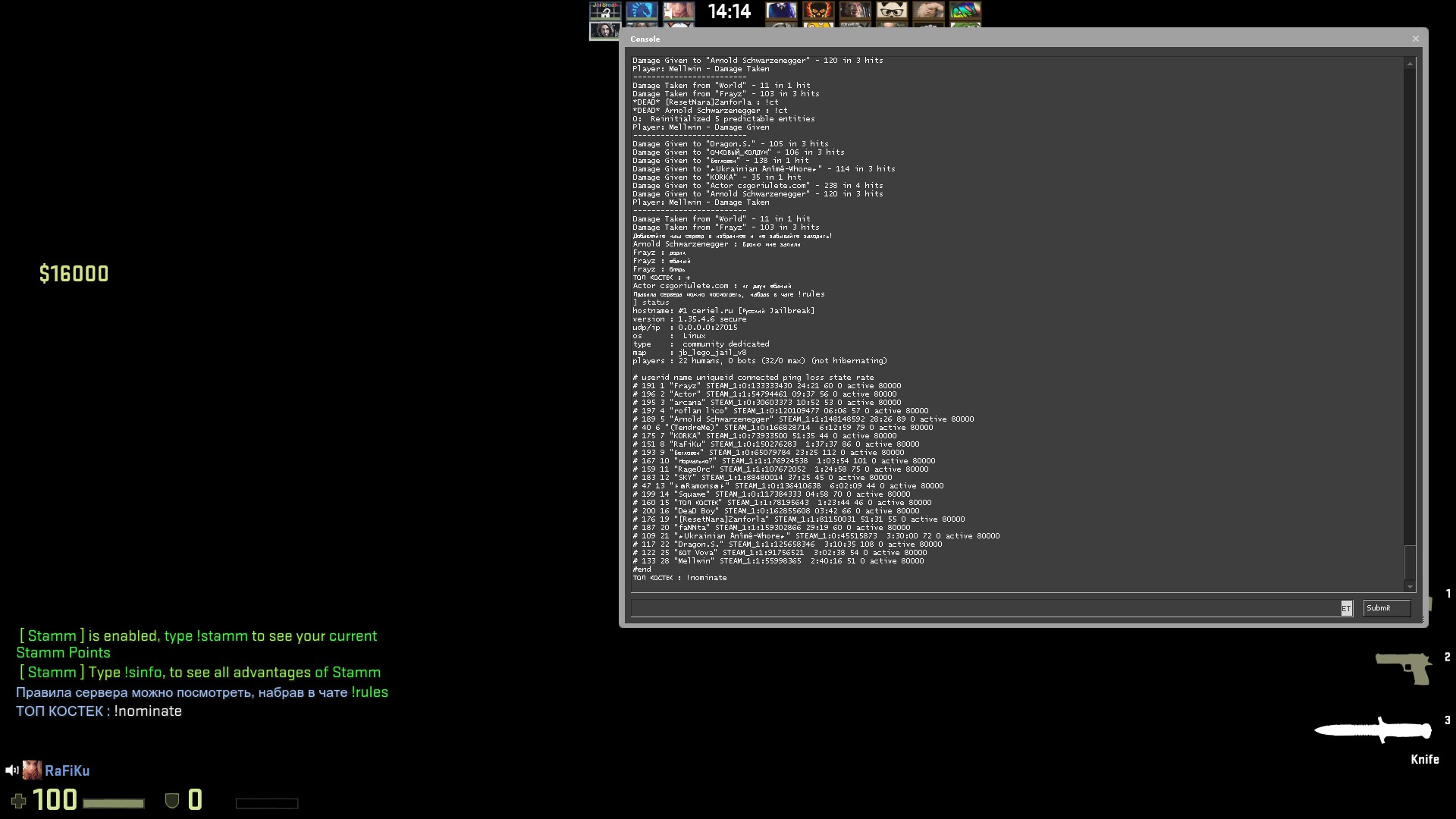Select the panda with glasses avatar
This screenshot has height=819, width=1456.
tap(892, 10)
